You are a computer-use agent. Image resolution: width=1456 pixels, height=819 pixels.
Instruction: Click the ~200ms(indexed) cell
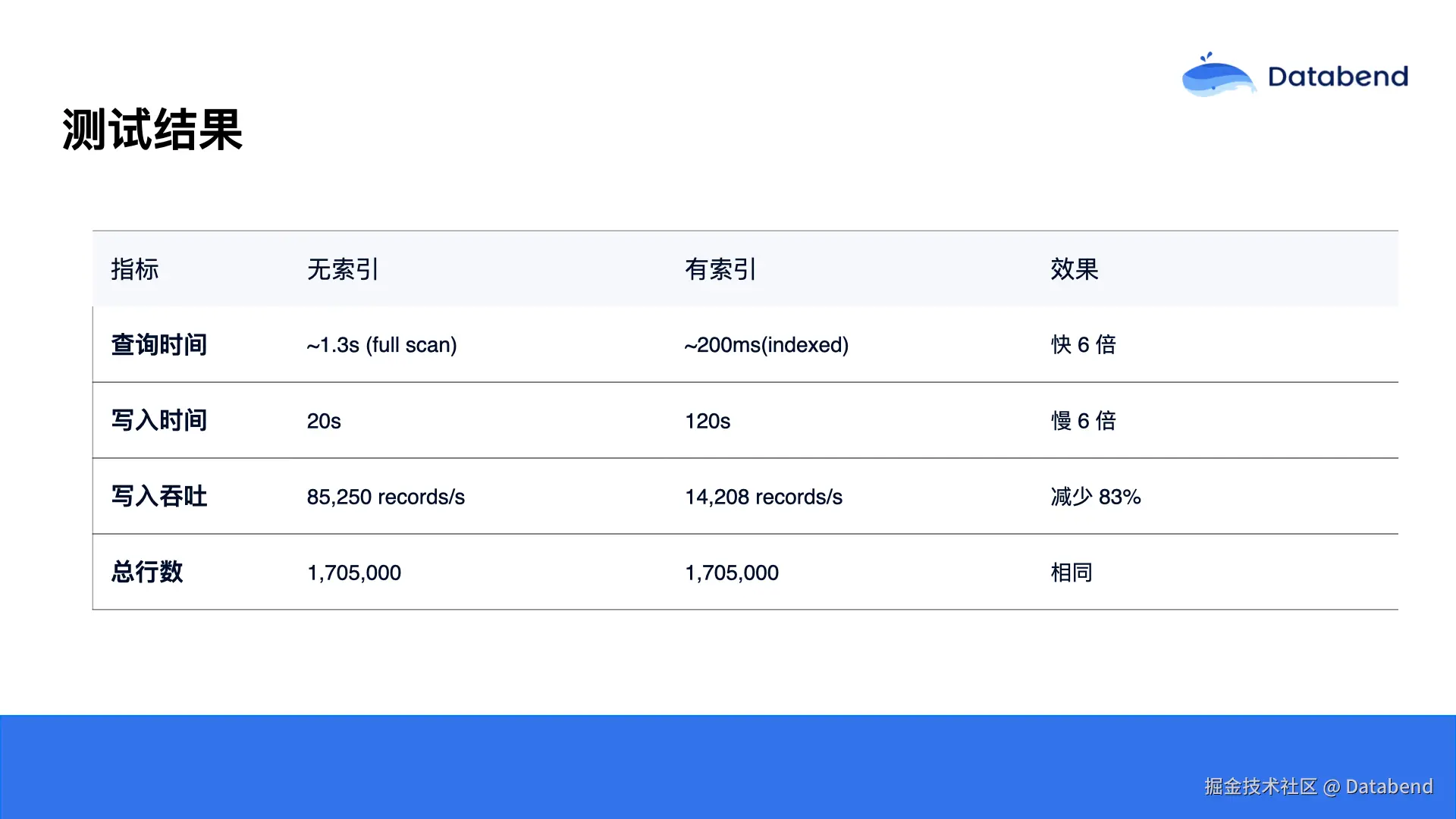(766, 345)
